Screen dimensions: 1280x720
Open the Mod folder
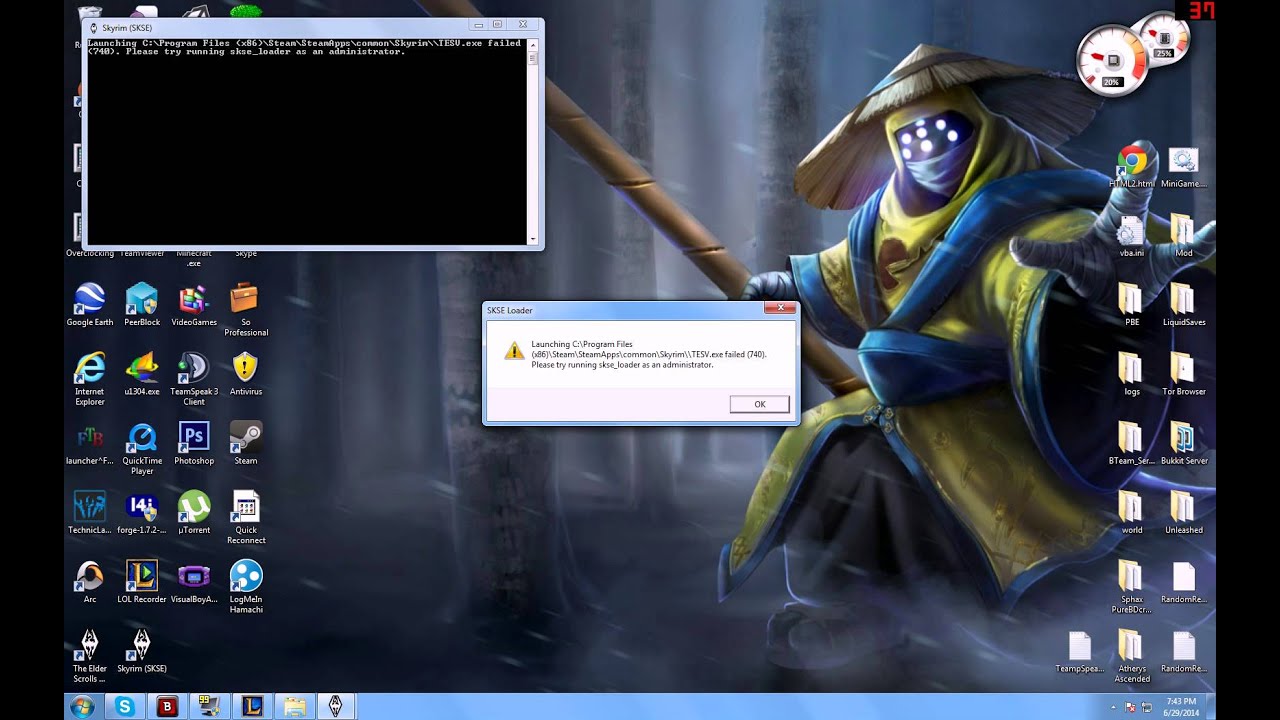(1183, 236)
